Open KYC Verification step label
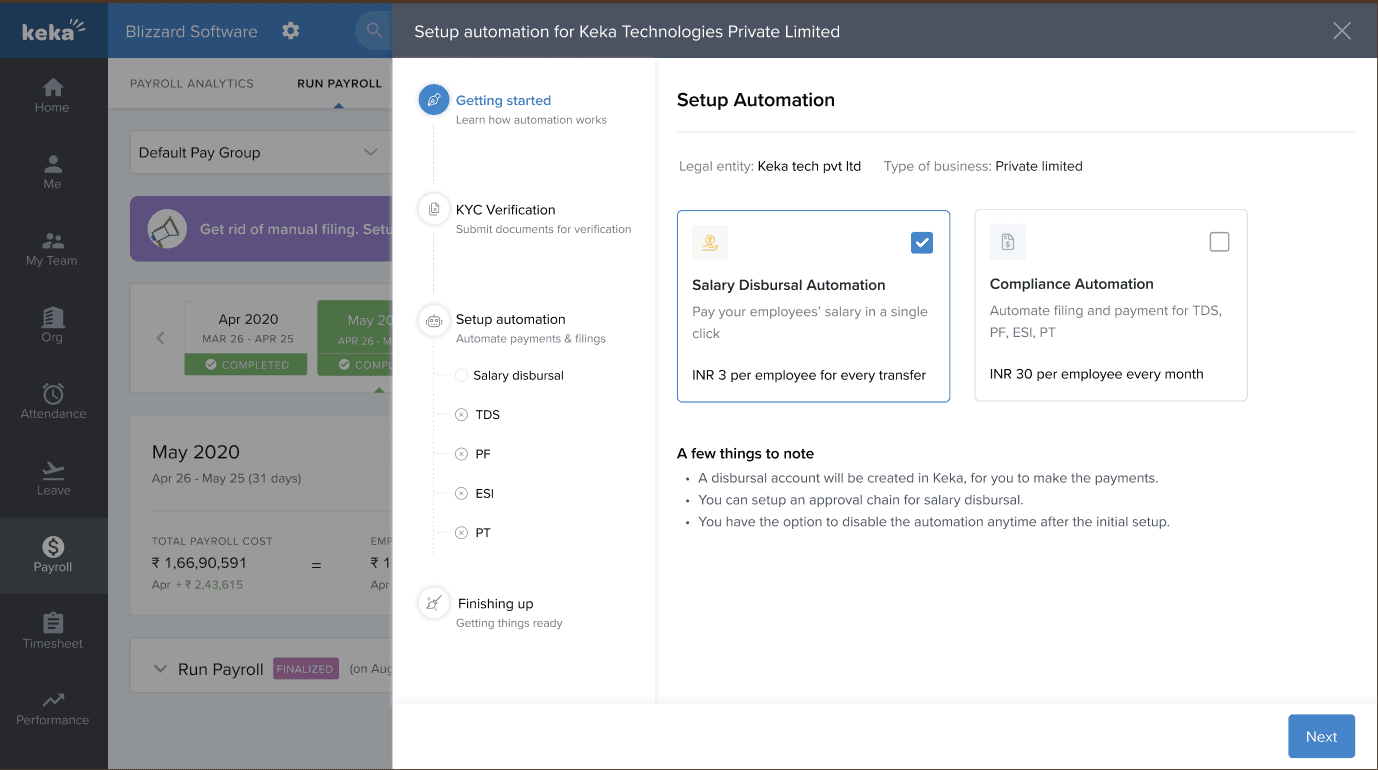 (505, 210)
